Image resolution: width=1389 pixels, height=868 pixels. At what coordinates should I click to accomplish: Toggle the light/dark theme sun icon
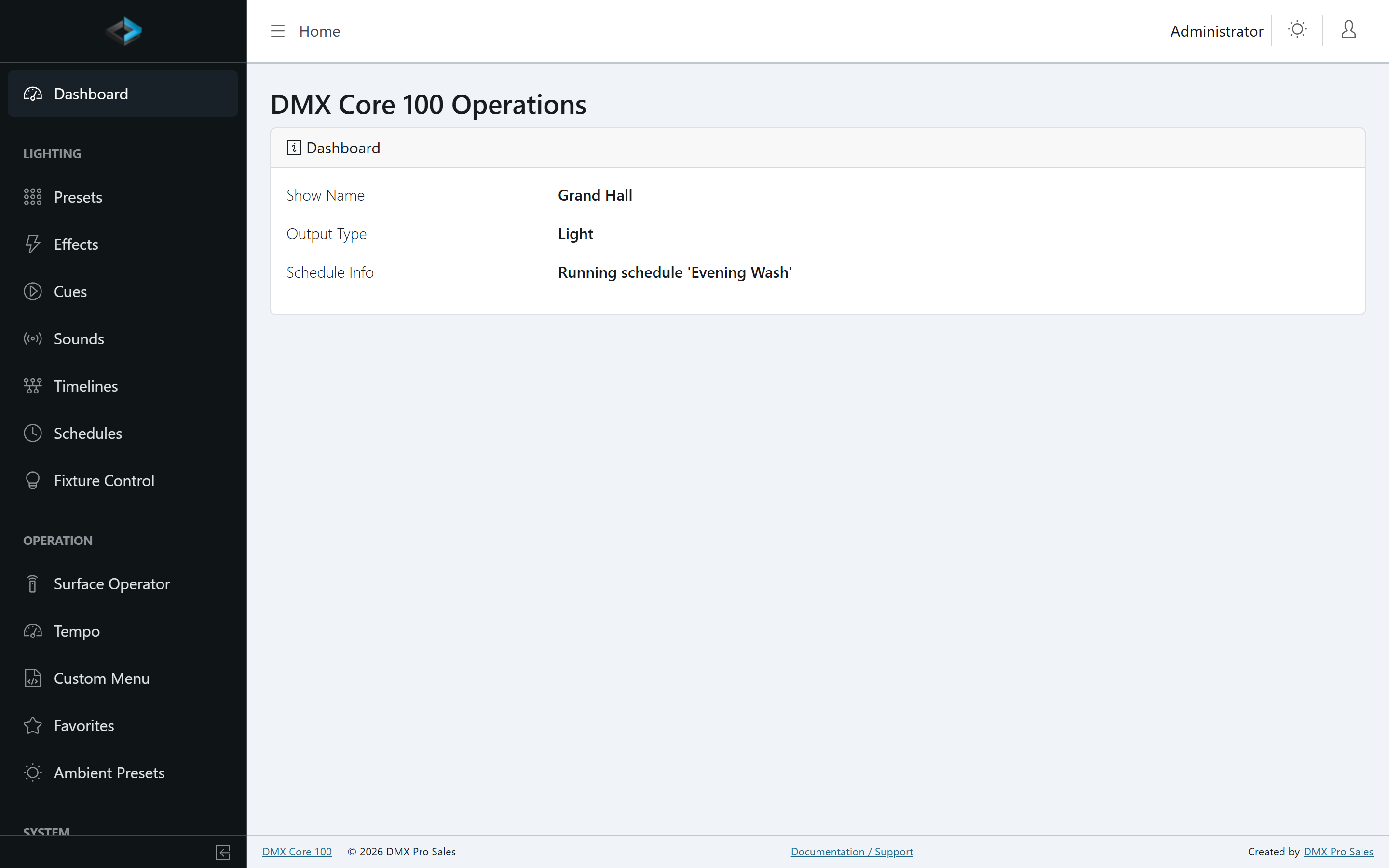(x=1297, y=29)
